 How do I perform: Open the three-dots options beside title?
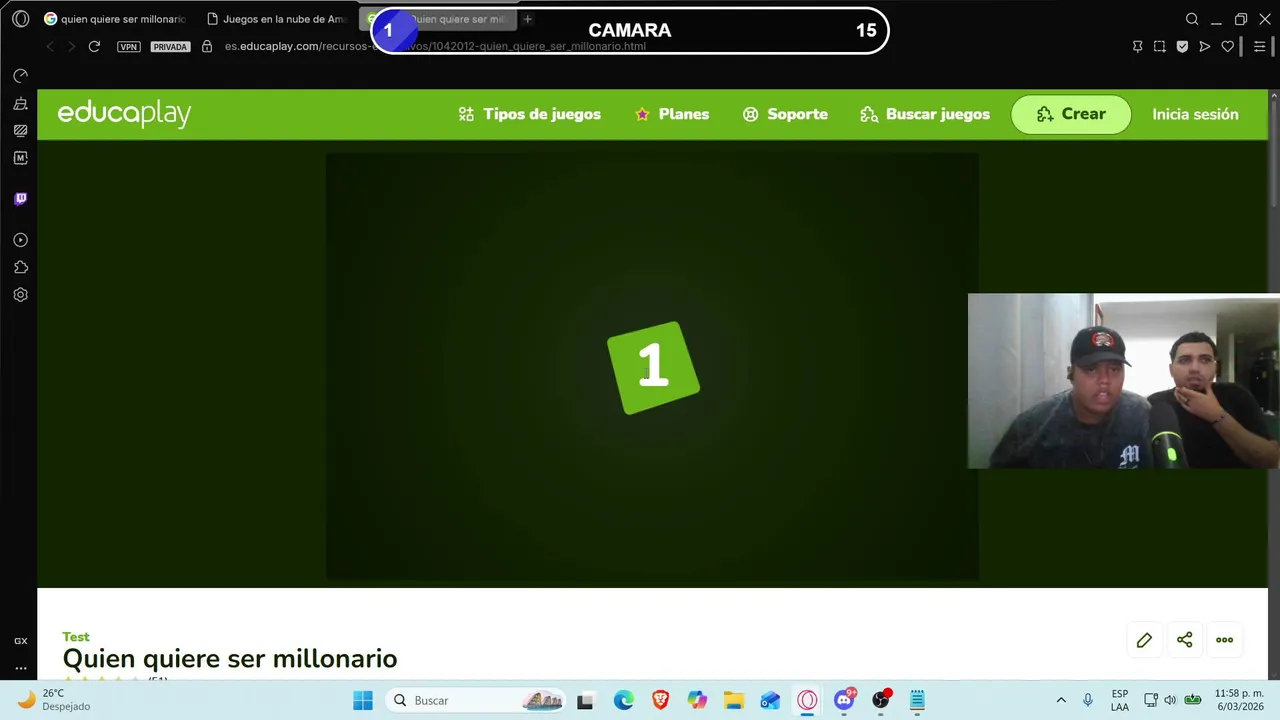coord(1224,640)
